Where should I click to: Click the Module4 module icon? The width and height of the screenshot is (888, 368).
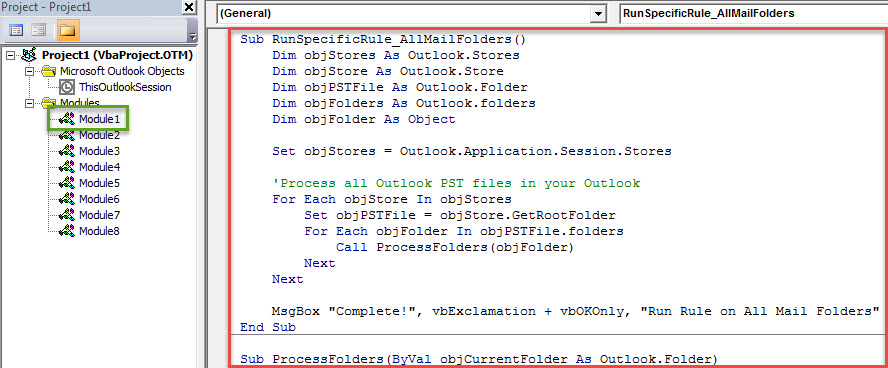pos(67,167)
